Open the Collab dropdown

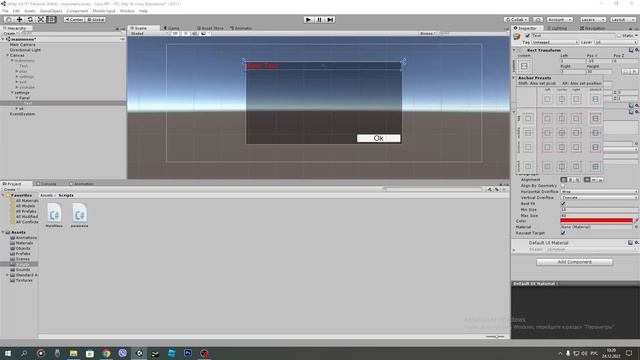tap(516, 20)
